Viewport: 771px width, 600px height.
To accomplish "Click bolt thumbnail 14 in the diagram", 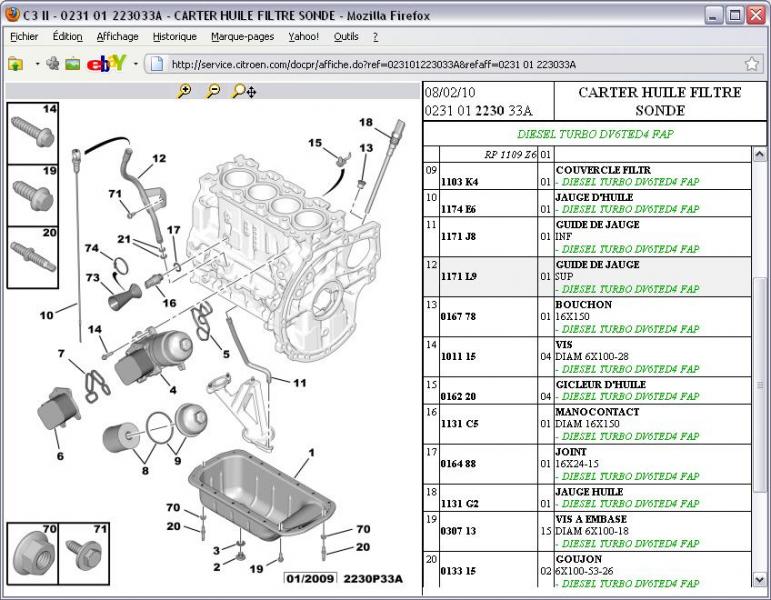I will pyautogui.click(x=32, y=133).
